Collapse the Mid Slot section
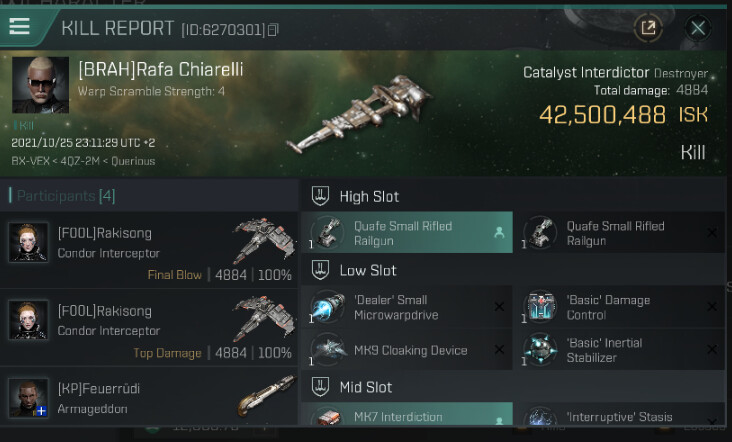 tap(321, 387)
